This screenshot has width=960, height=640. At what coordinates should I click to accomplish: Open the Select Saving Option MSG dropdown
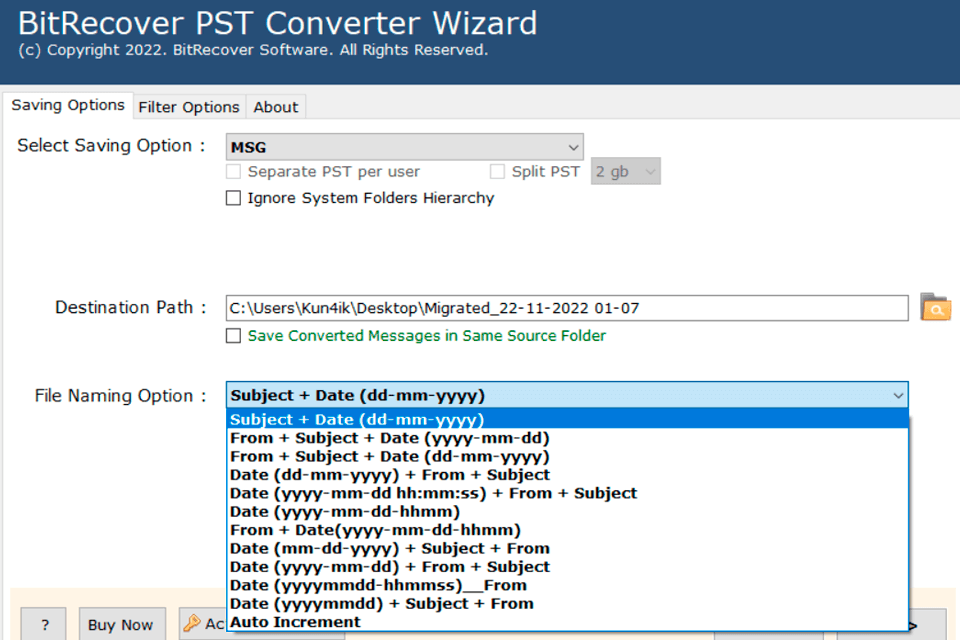coord(405,147)
